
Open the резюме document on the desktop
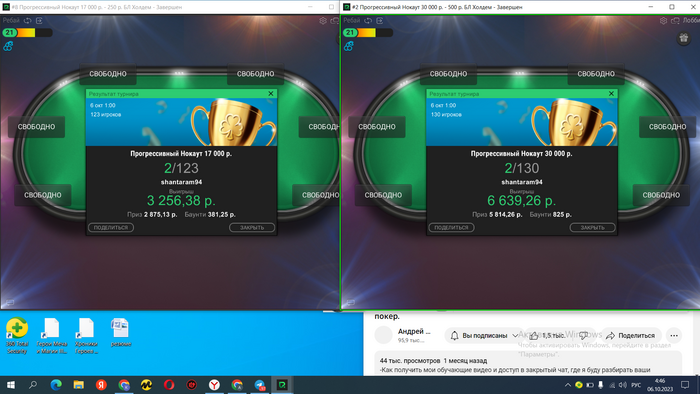(x=121, y=332)
